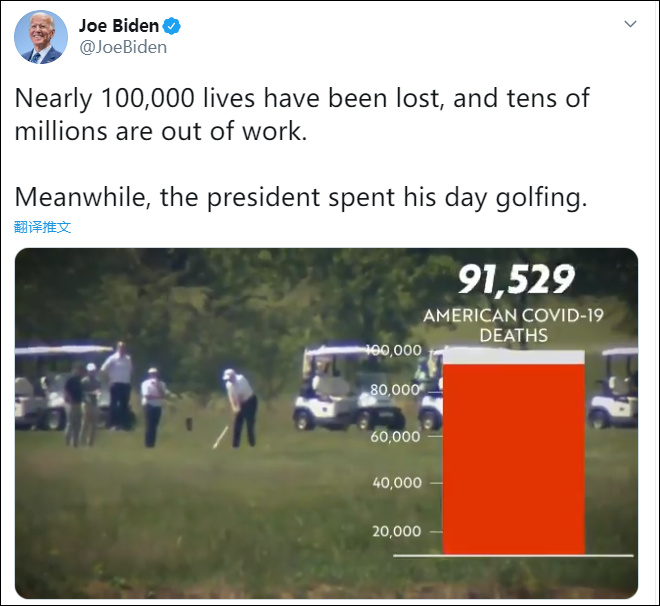The height and width of the screenshot is (606, 660).
Task: Click the golf cart at right edge
Action: coord(615,390)
